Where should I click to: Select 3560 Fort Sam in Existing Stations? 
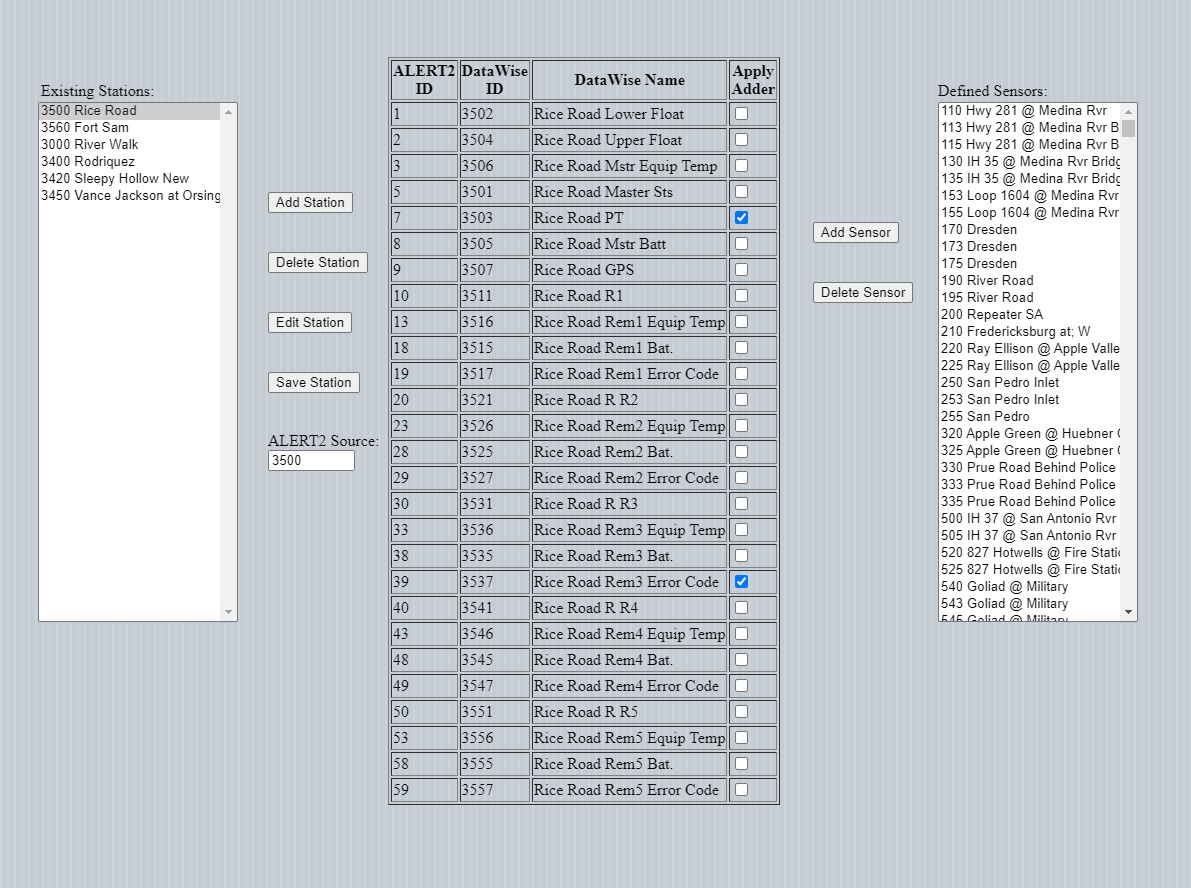pos(85,128)
